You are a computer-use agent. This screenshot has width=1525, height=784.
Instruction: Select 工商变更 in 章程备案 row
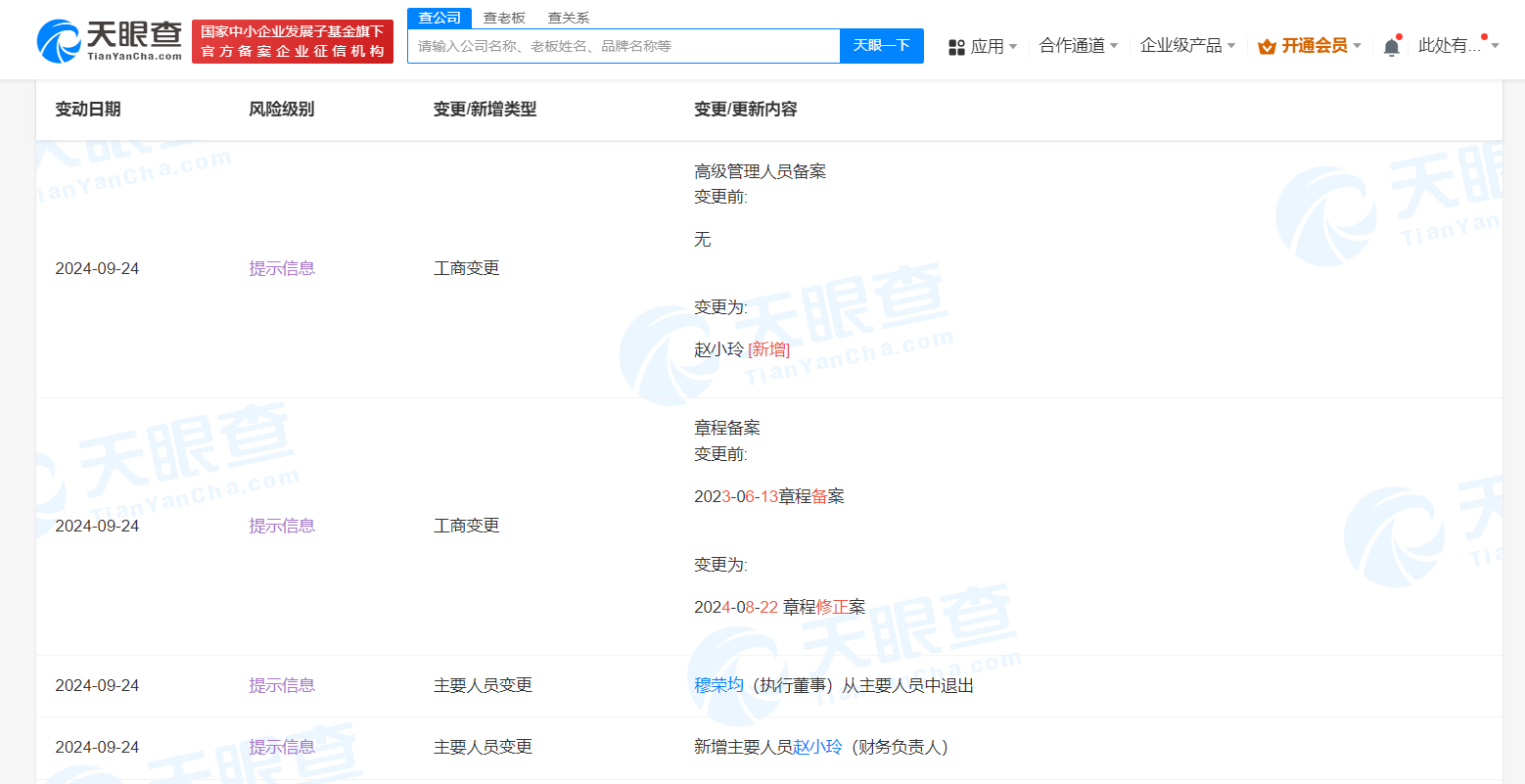coord(467,526)
